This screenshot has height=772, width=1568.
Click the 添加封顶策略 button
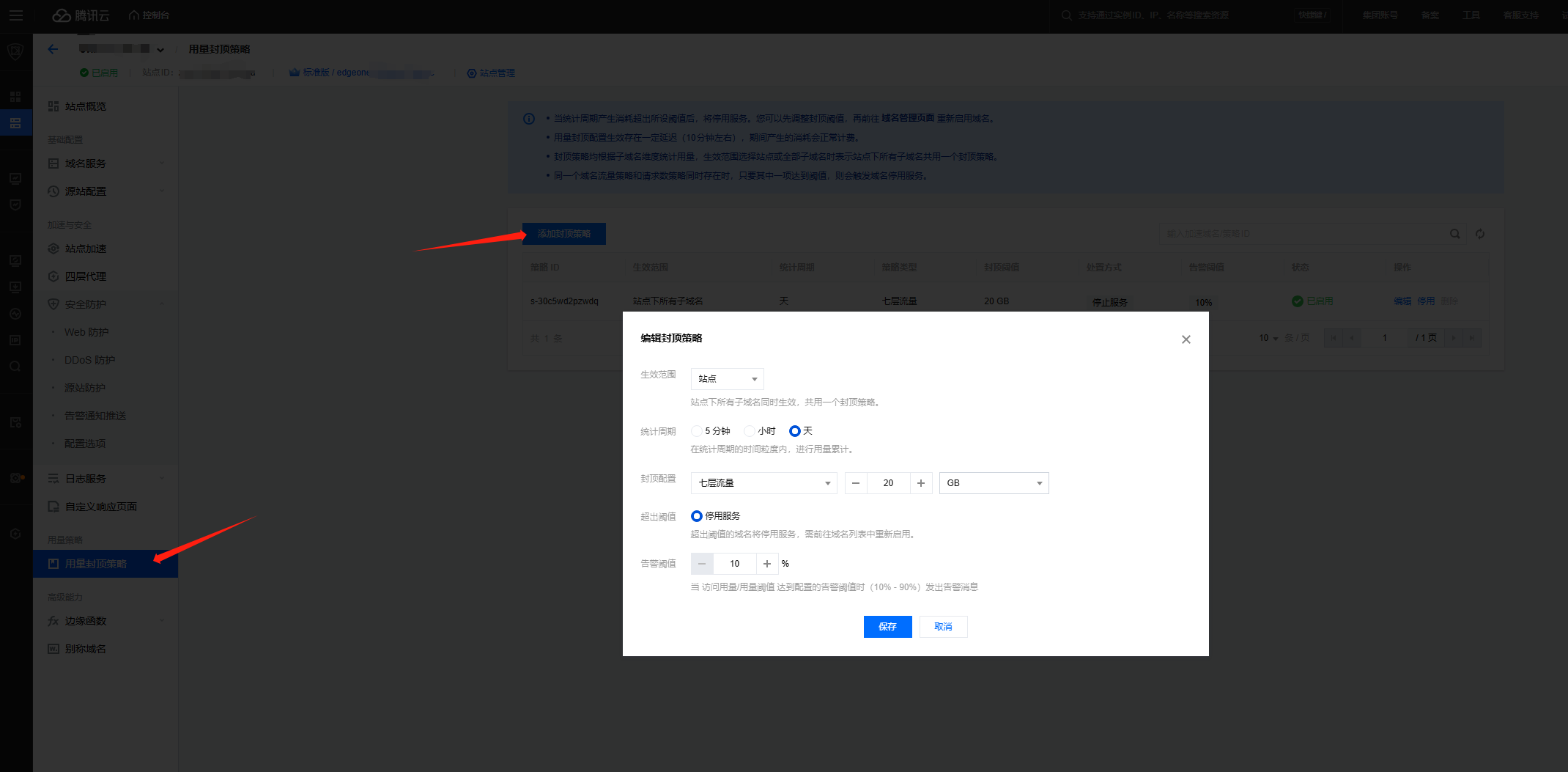[x=564, y=234]
